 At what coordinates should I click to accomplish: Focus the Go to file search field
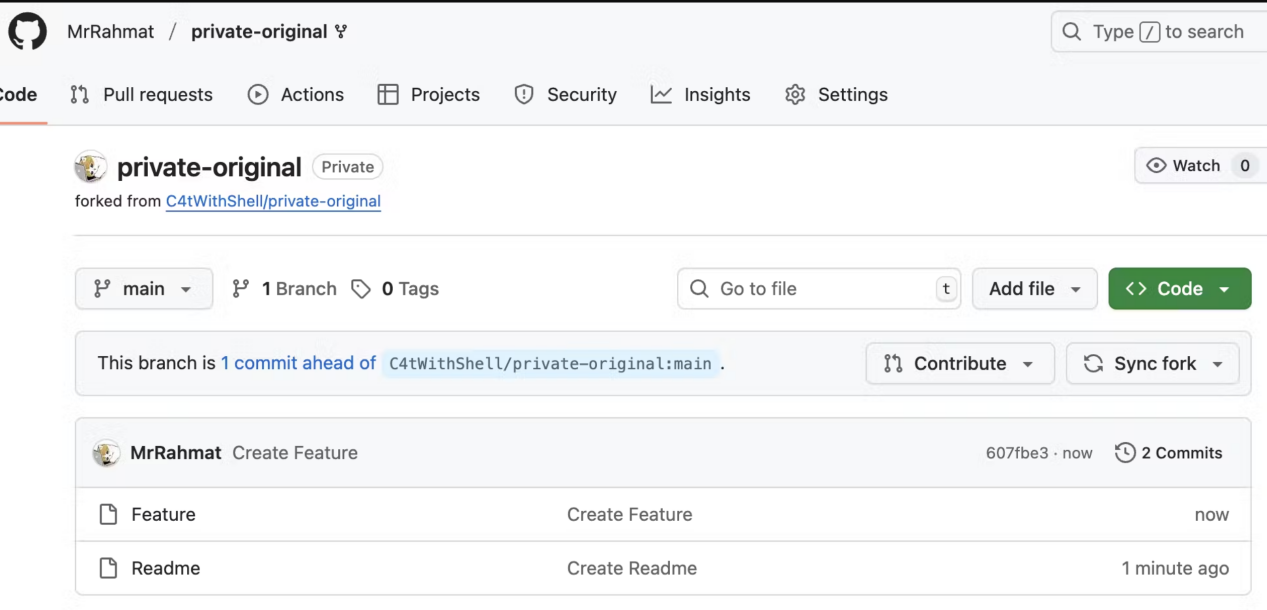[818, 289]
